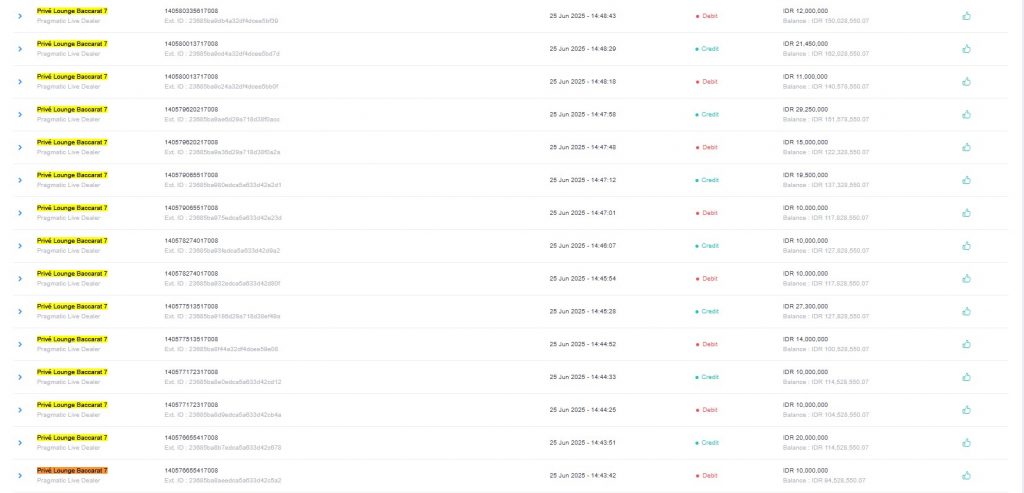
Task: Click the Credit status at 14:45:28
Action: point(707,311)
